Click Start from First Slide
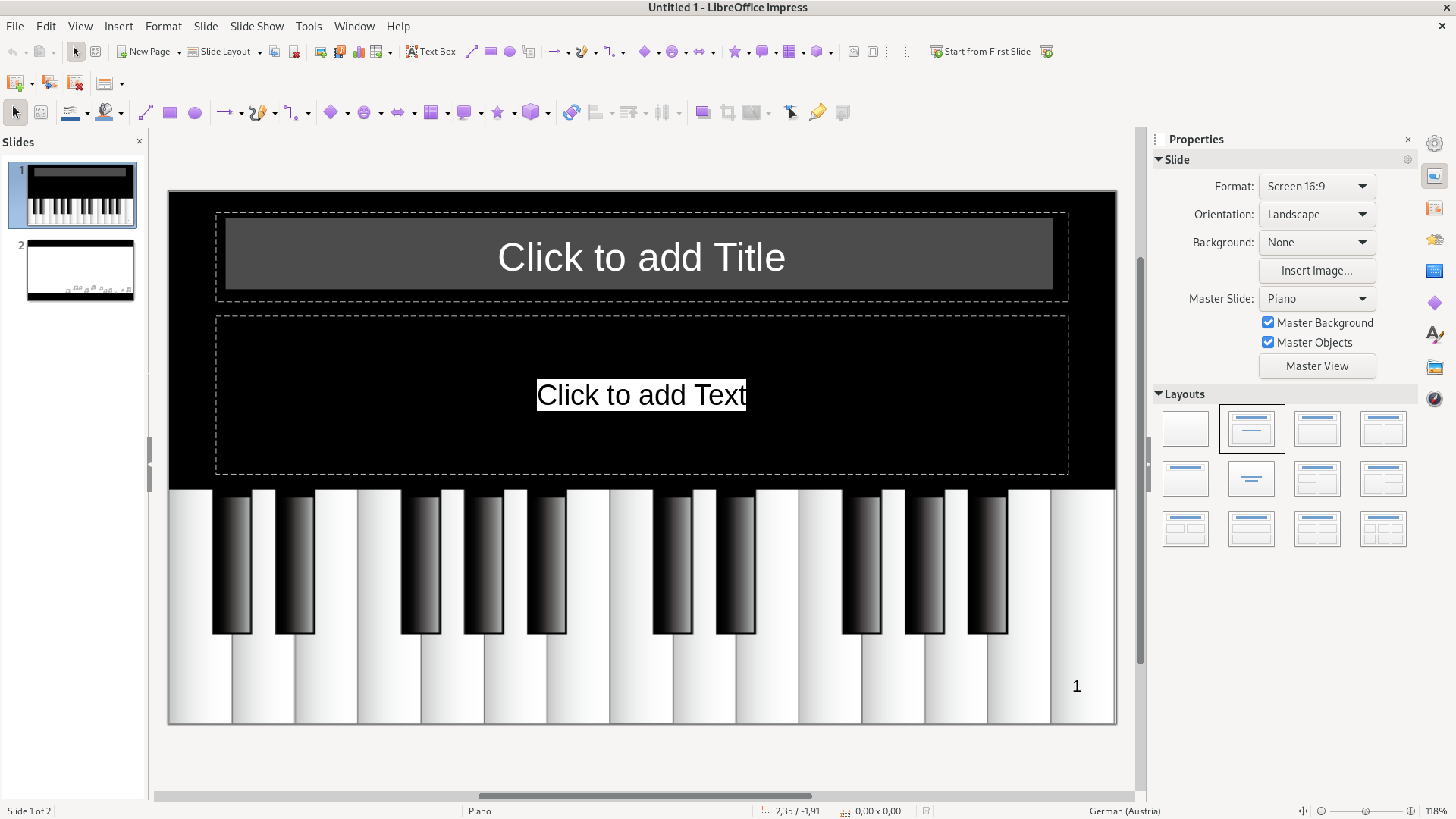 981,52
